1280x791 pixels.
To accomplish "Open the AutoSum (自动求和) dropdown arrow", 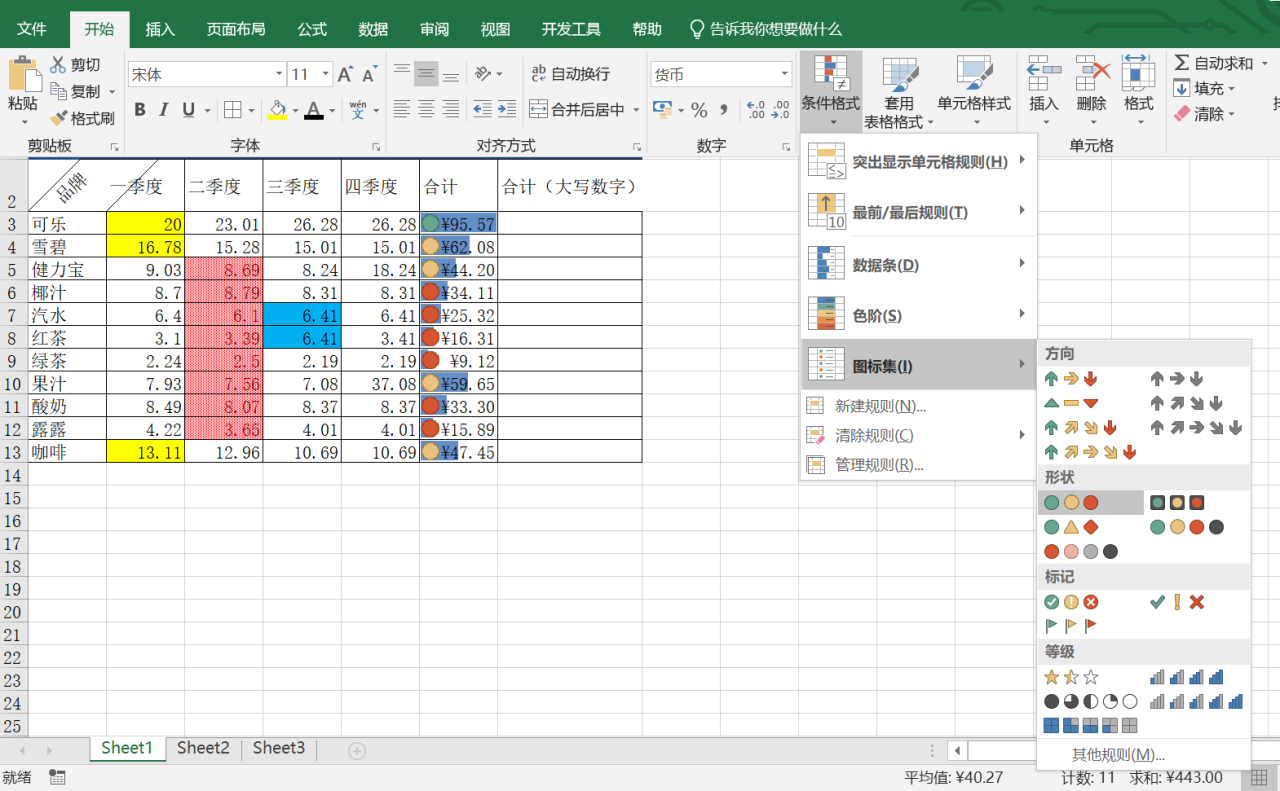I will coord(1263,64).
